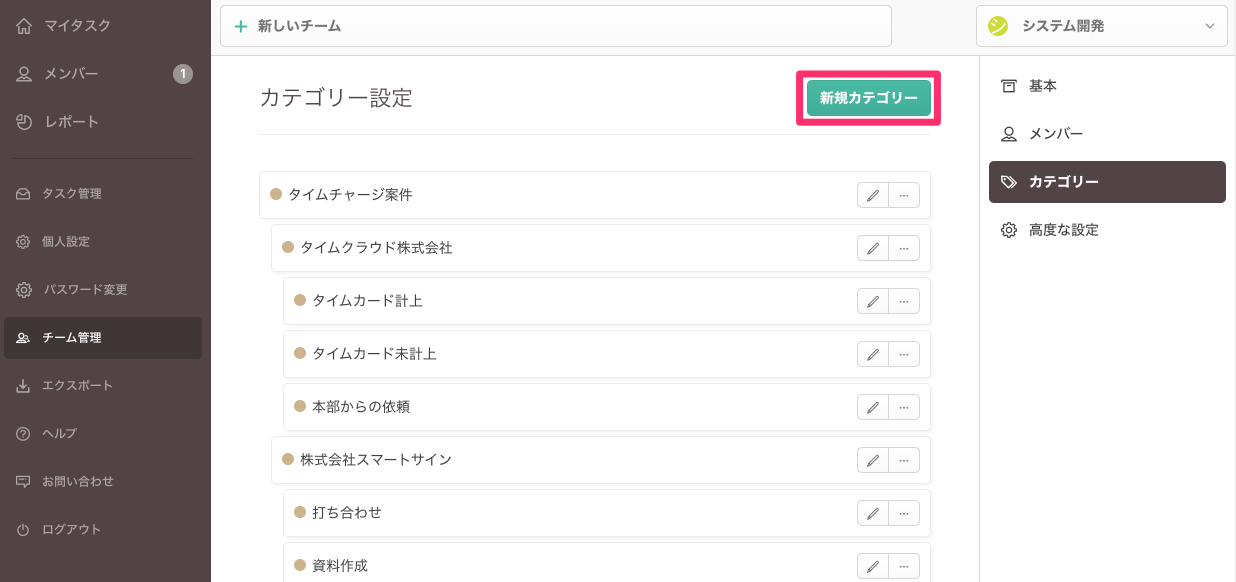Edit the タイムクラウド株式会社 category via pencil icon
The width and height of the screenshot is (1236, 582).
873,248
